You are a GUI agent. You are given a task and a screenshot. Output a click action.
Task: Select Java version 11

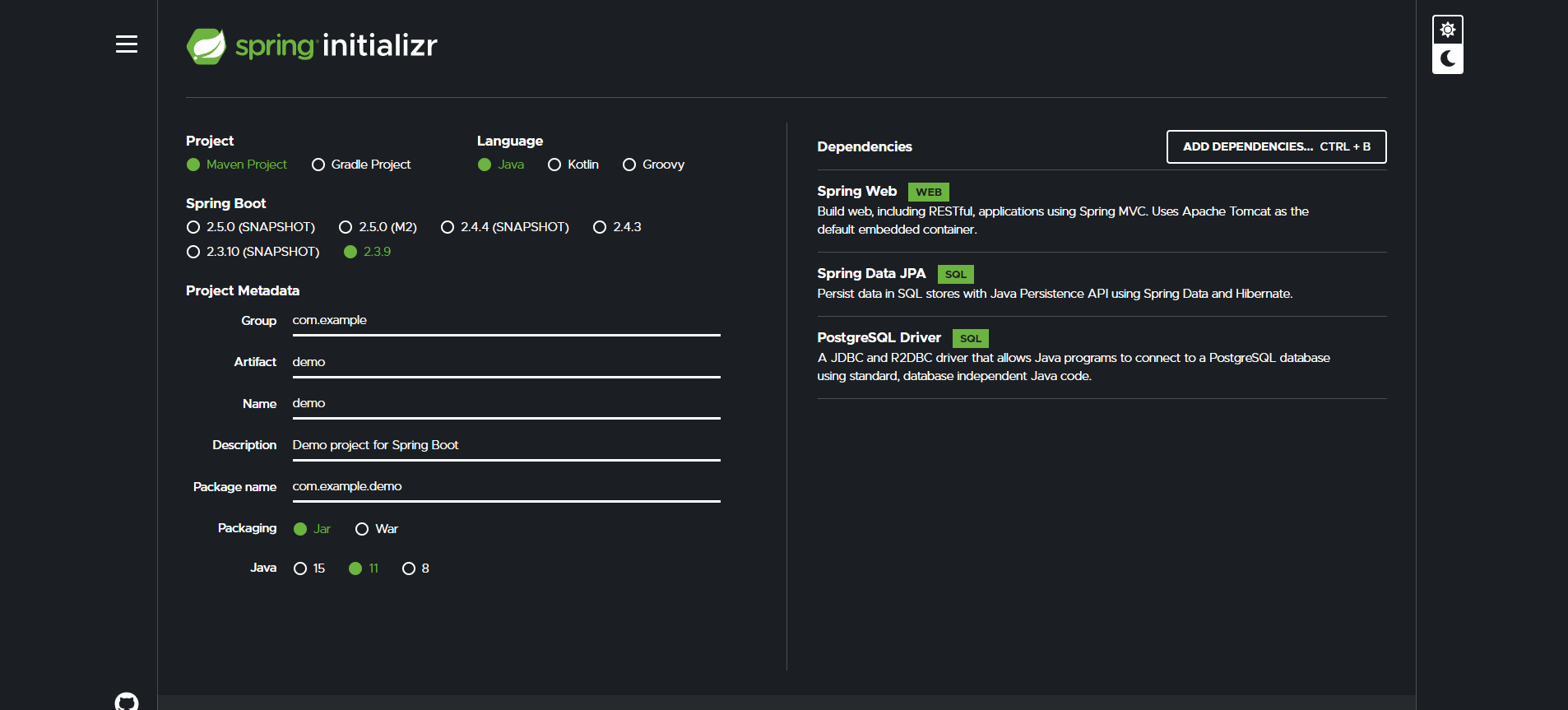click(x=364, y=568)
